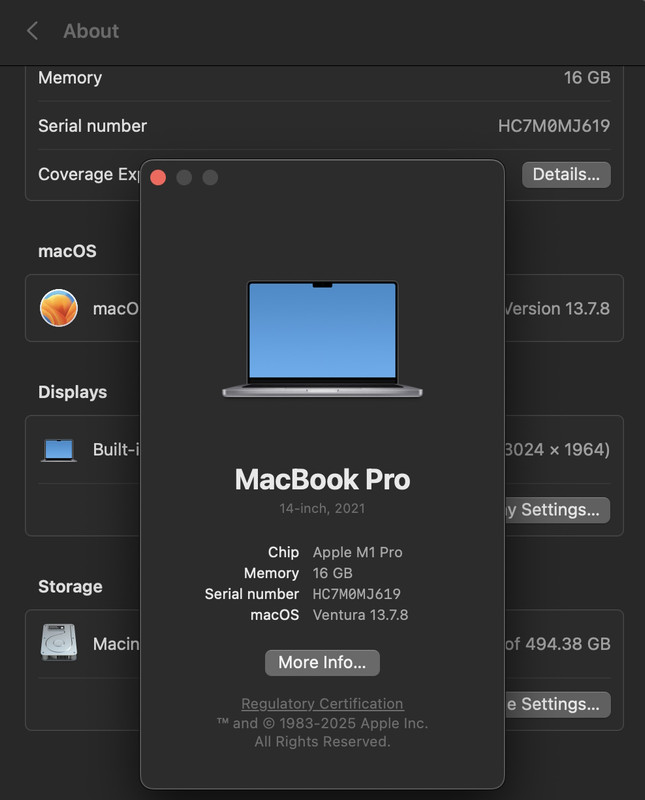This screenshot has height=800, width=645.
Task: Click the 'MacBook Pro' title in dialog
Action: coord(322,480)
